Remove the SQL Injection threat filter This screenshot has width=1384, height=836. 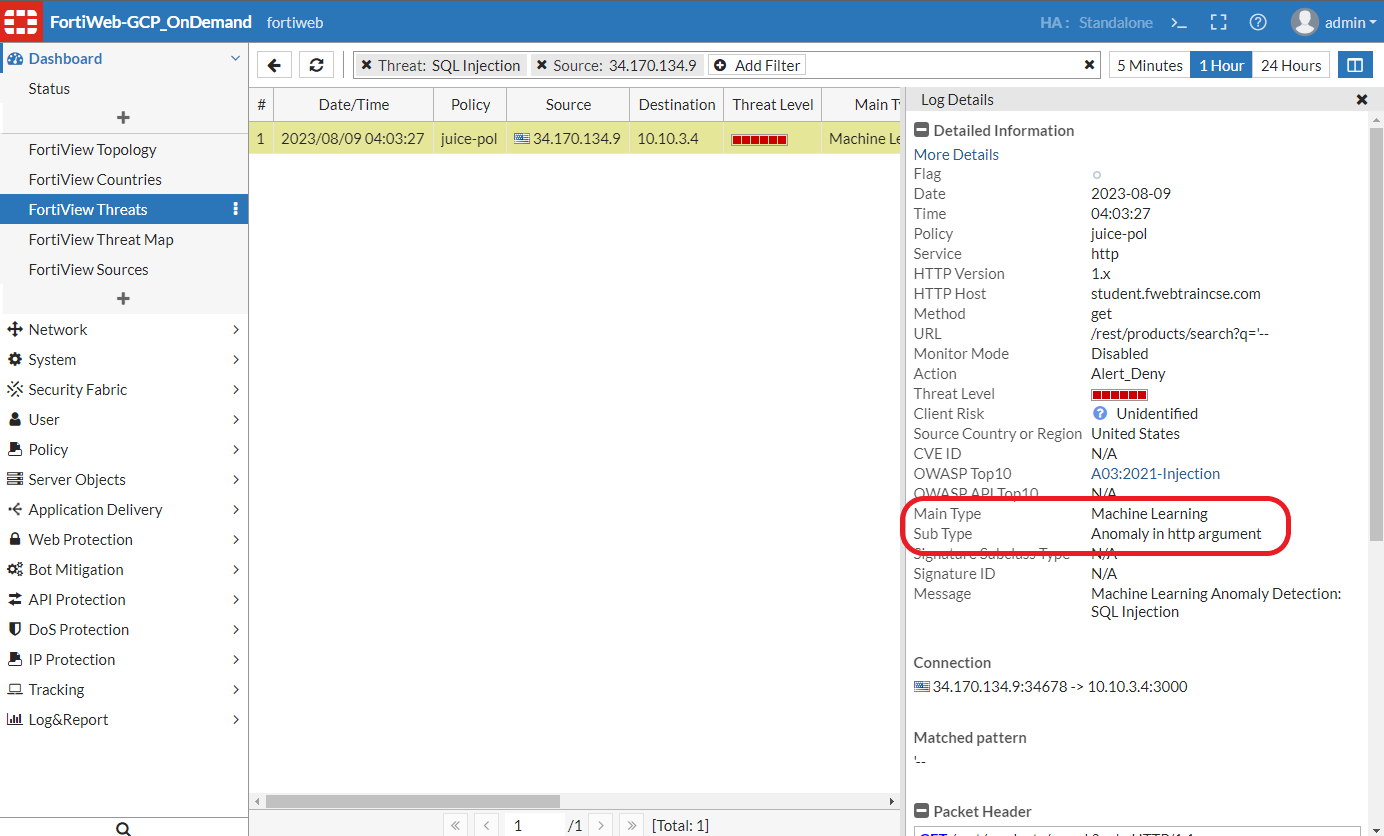[x=366, y=65]
